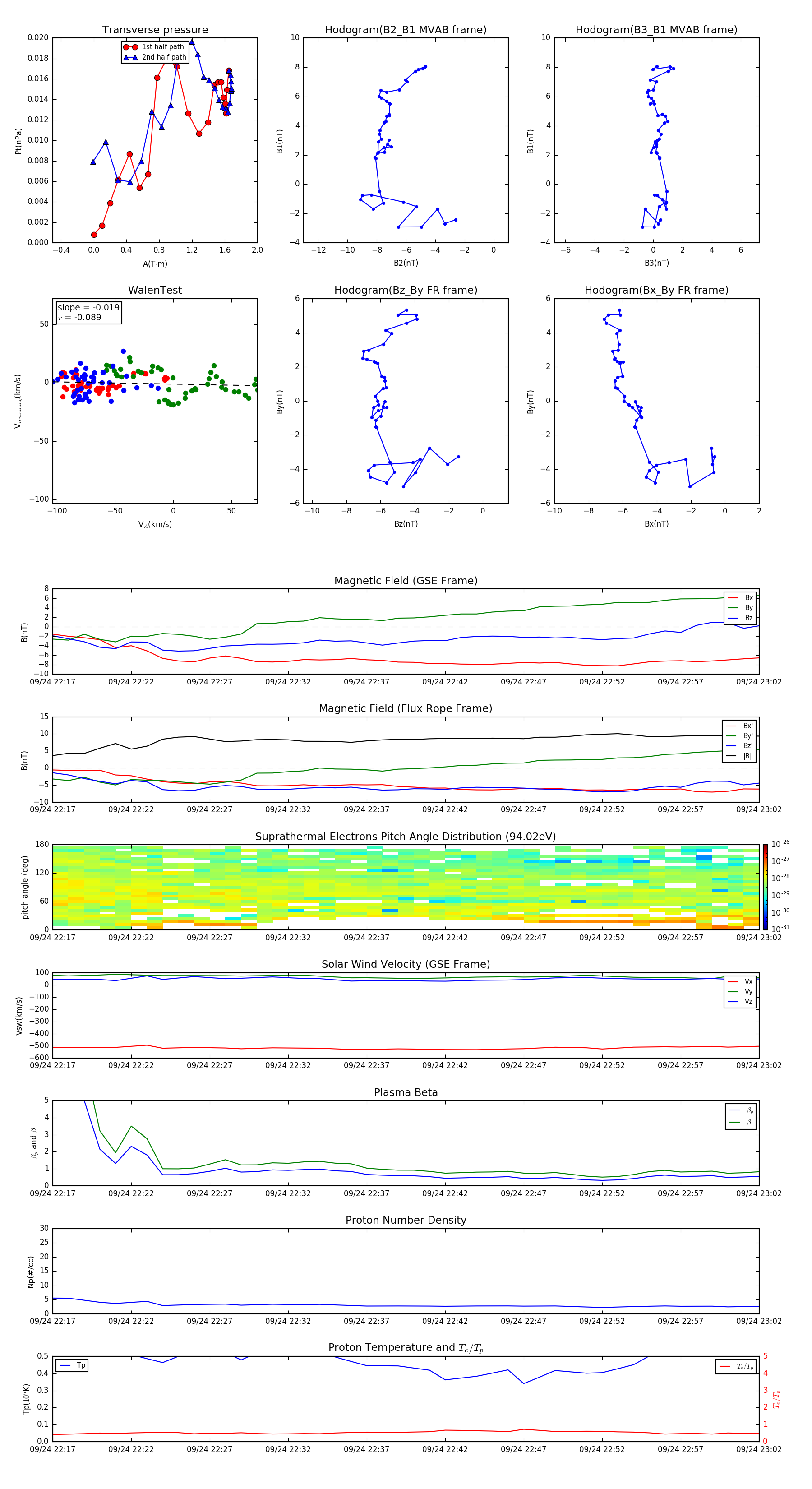The width and height of the screenshot is (812, 1489).
Task: Click the 'slope = -0.019' annotation
Action: [88, 308]
